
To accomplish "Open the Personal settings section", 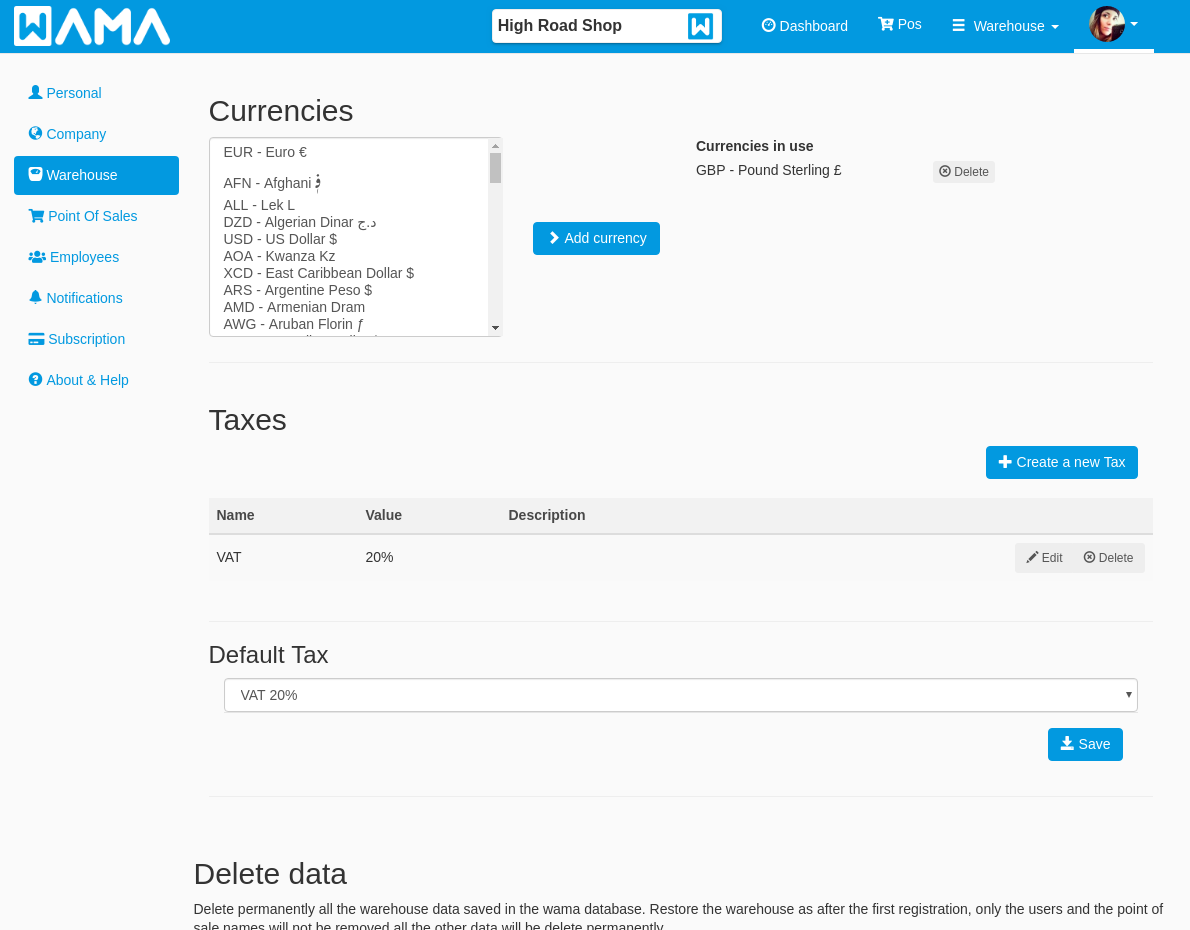I will [96, 93].
